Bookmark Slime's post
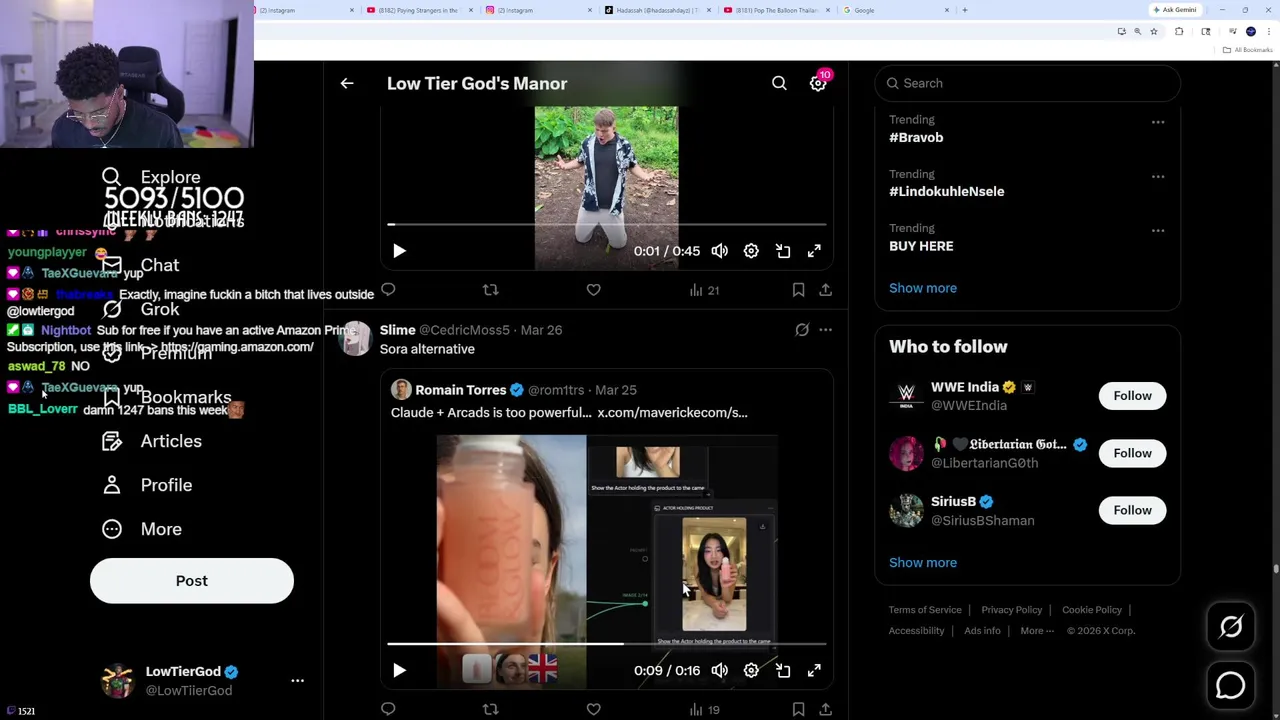This screenshot has height=720, width=1280. (798, 710)
